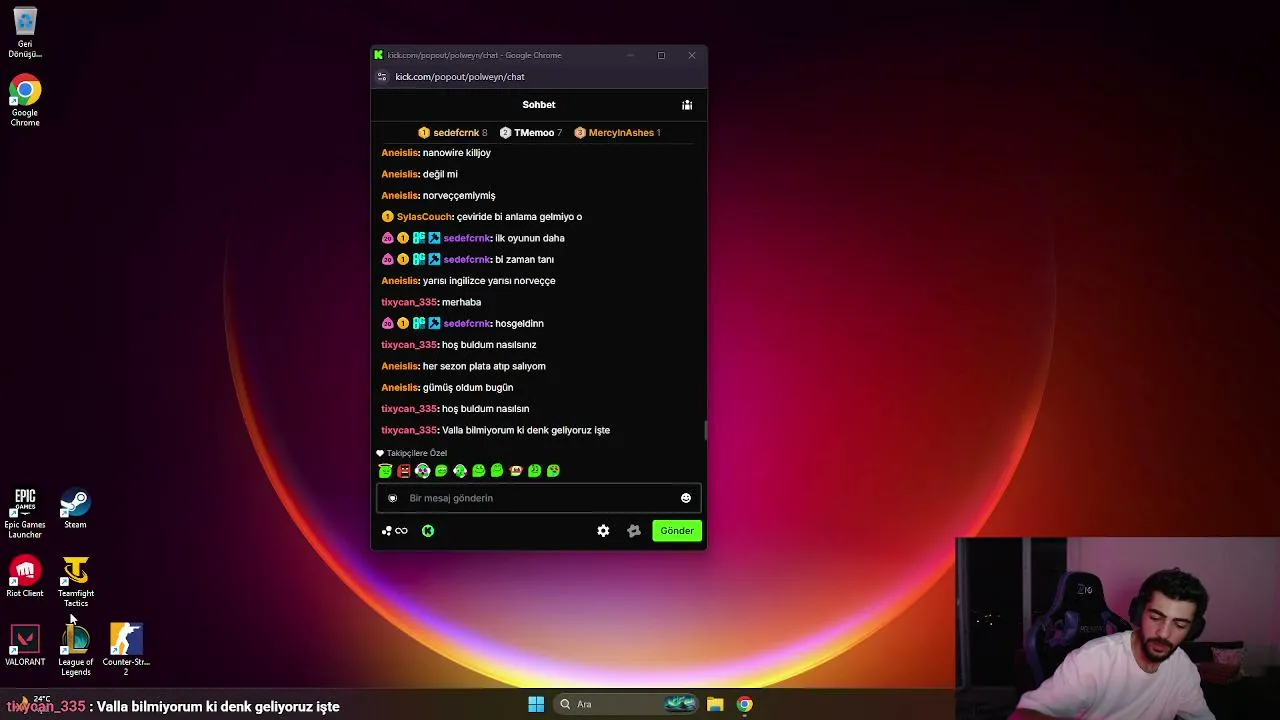Click message "hoş buldum nasılsınız"
Viewport: 1280px width, 720px height.
pos(489,345)
